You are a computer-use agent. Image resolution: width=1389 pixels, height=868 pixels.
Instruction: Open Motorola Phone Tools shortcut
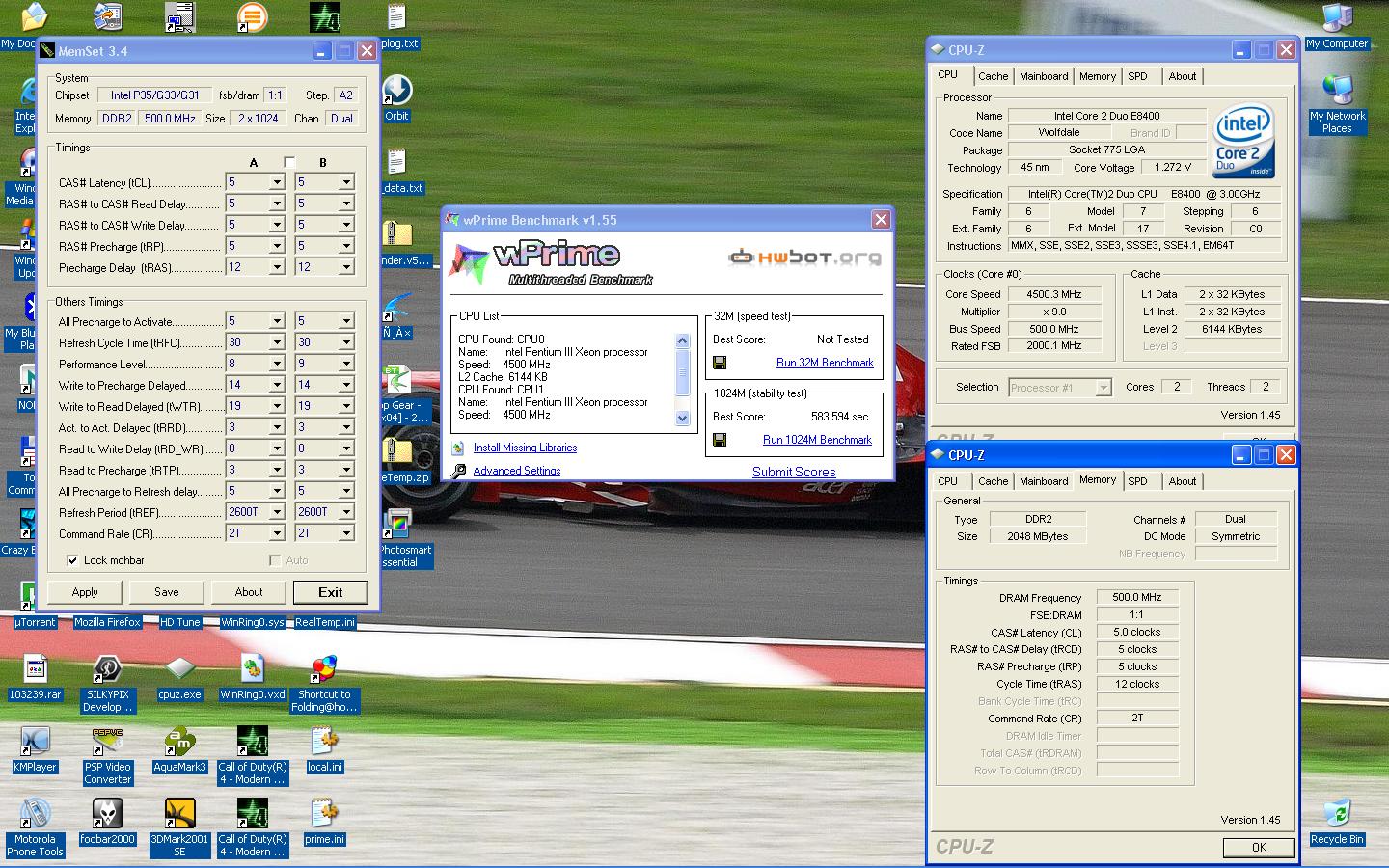click(x=35, y=813)
